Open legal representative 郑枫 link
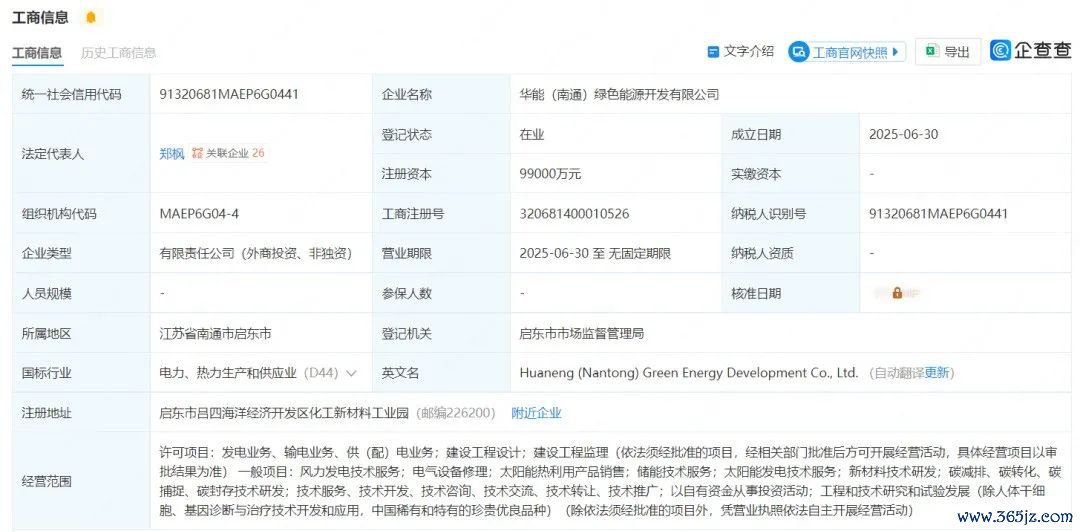This screenshot has height=532, width=1080. pos(172,154)
